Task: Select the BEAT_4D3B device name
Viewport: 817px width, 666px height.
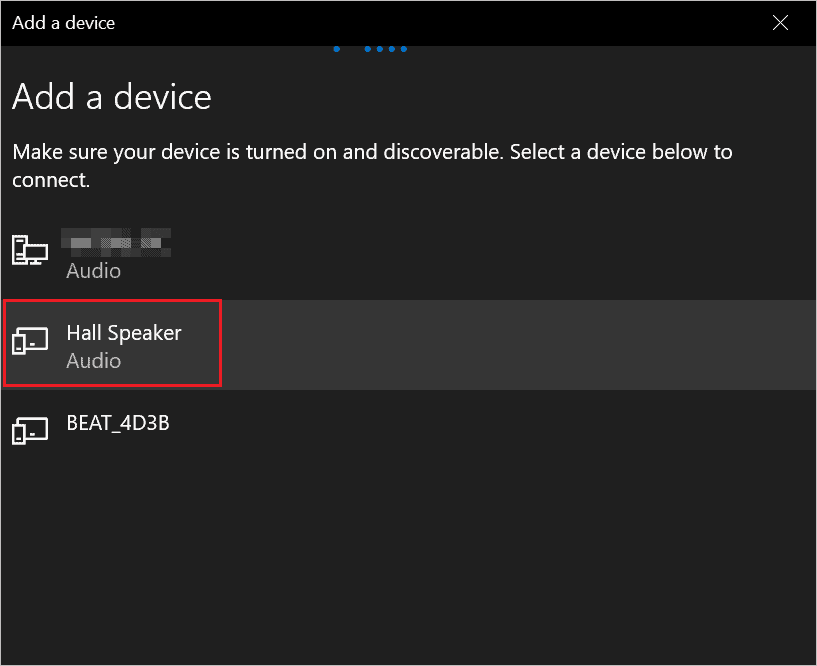Action: 118,423
